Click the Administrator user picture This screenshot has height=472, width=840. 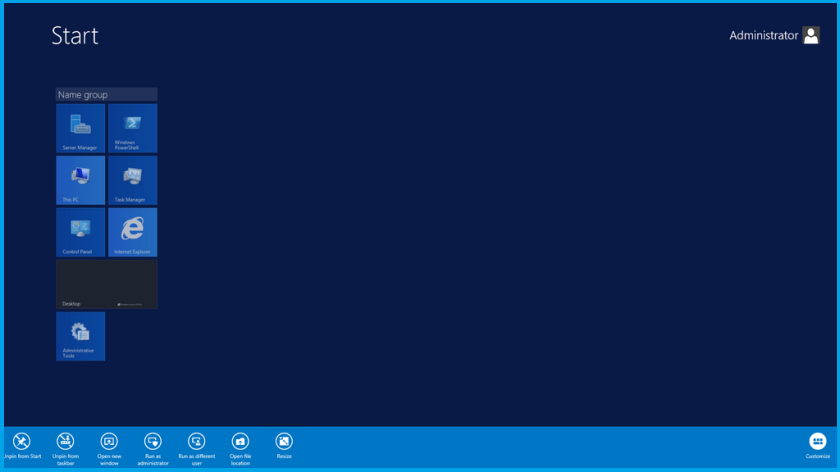pos(811,35)
